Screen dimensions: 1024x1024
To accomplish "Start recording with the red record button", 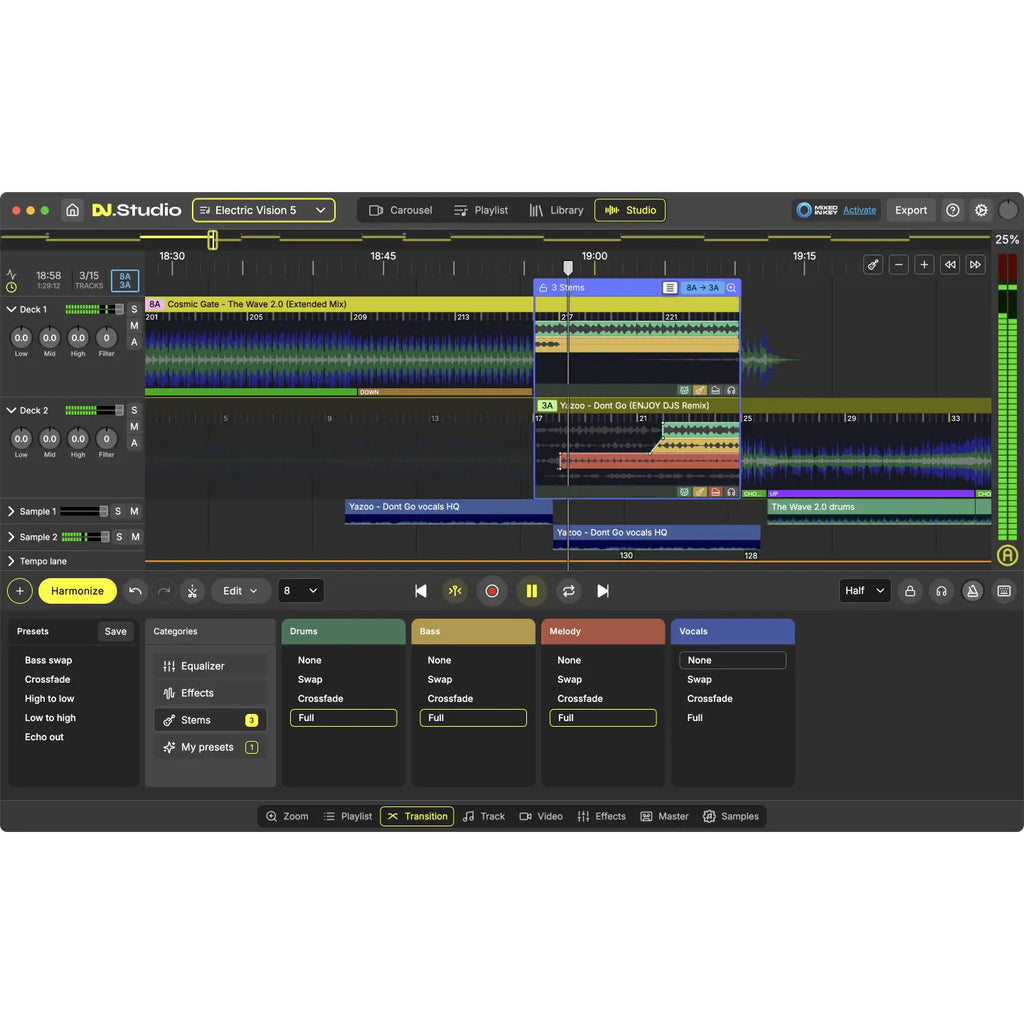I will (492, 591).
